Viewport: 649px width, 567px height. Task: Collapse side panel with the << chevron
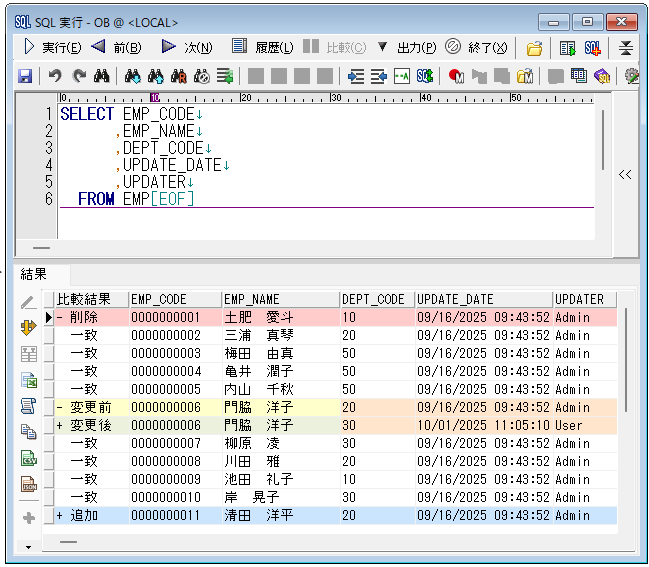click(x=625, y=174)
